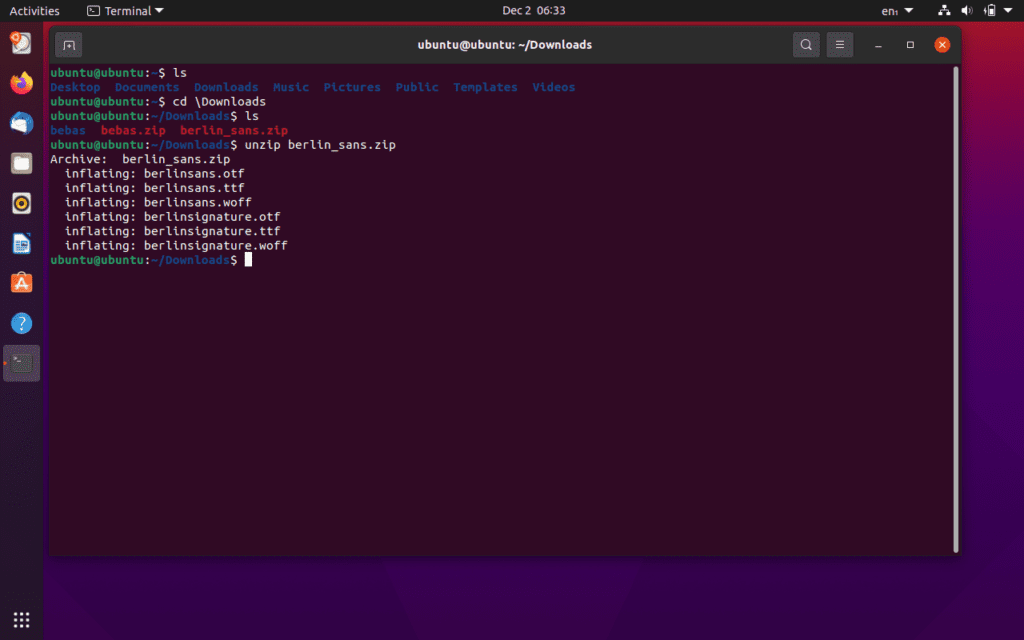Click the berlinsignature.otf line
Viewport: 1024px width, 640px height.
point(172,216)
